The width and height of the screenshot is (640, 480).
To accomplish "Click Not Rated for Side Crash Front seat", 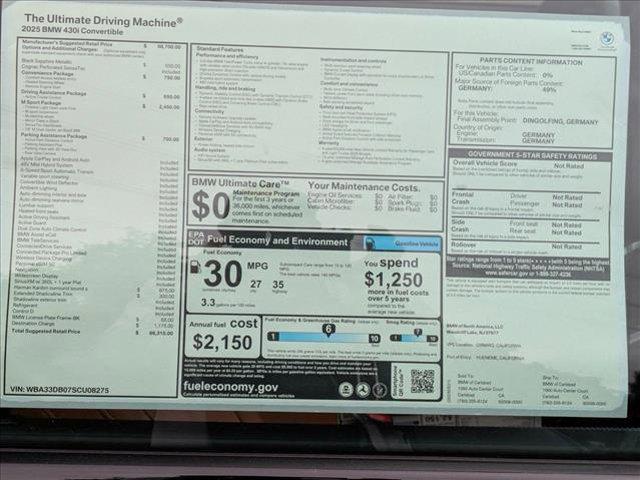I will [567, 225].
